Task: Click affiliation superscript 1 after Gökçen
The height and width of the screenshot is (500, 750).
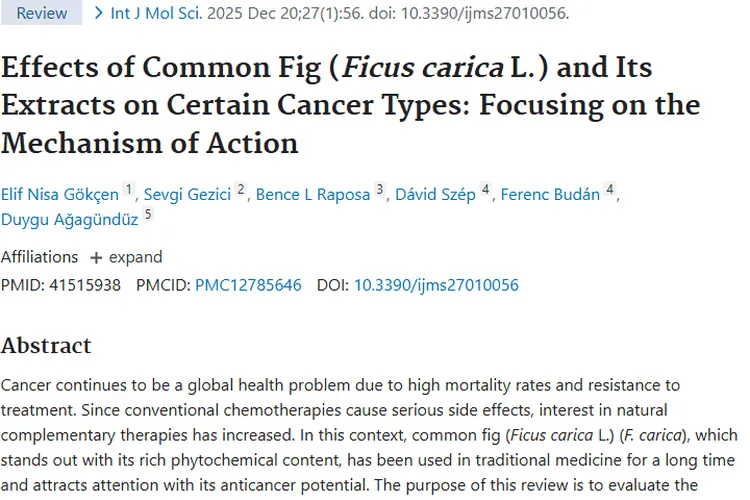Action: click(128, 189)
